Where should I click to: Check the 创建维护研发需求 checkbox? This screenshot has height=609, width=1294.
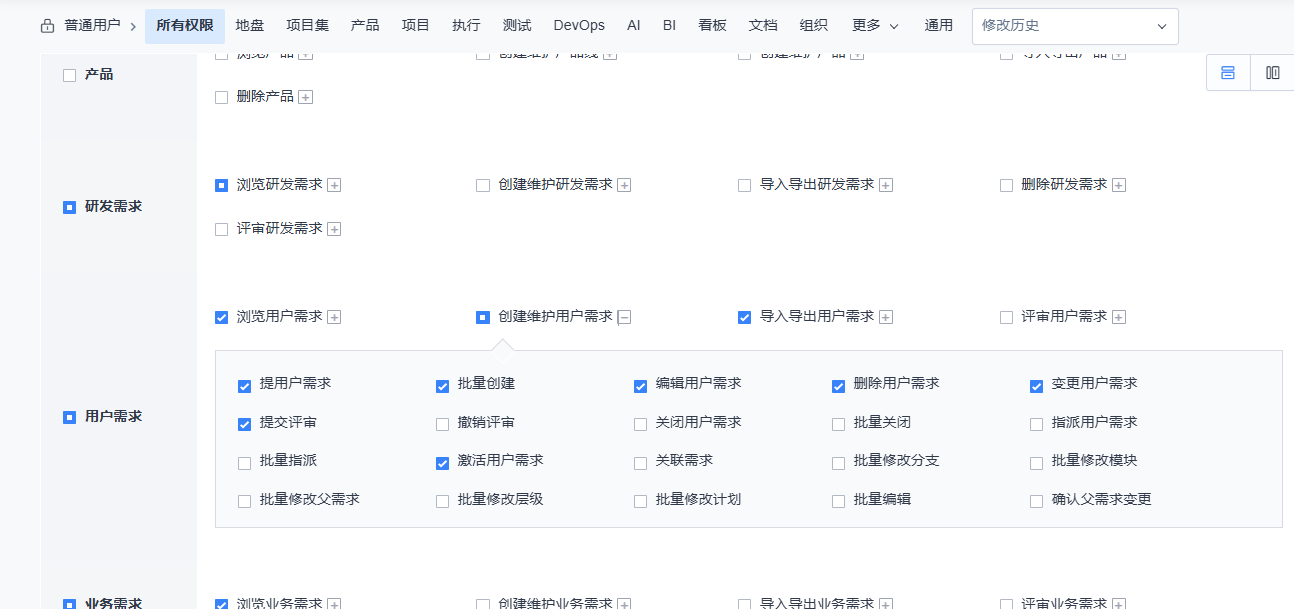(x=483, y=185)
